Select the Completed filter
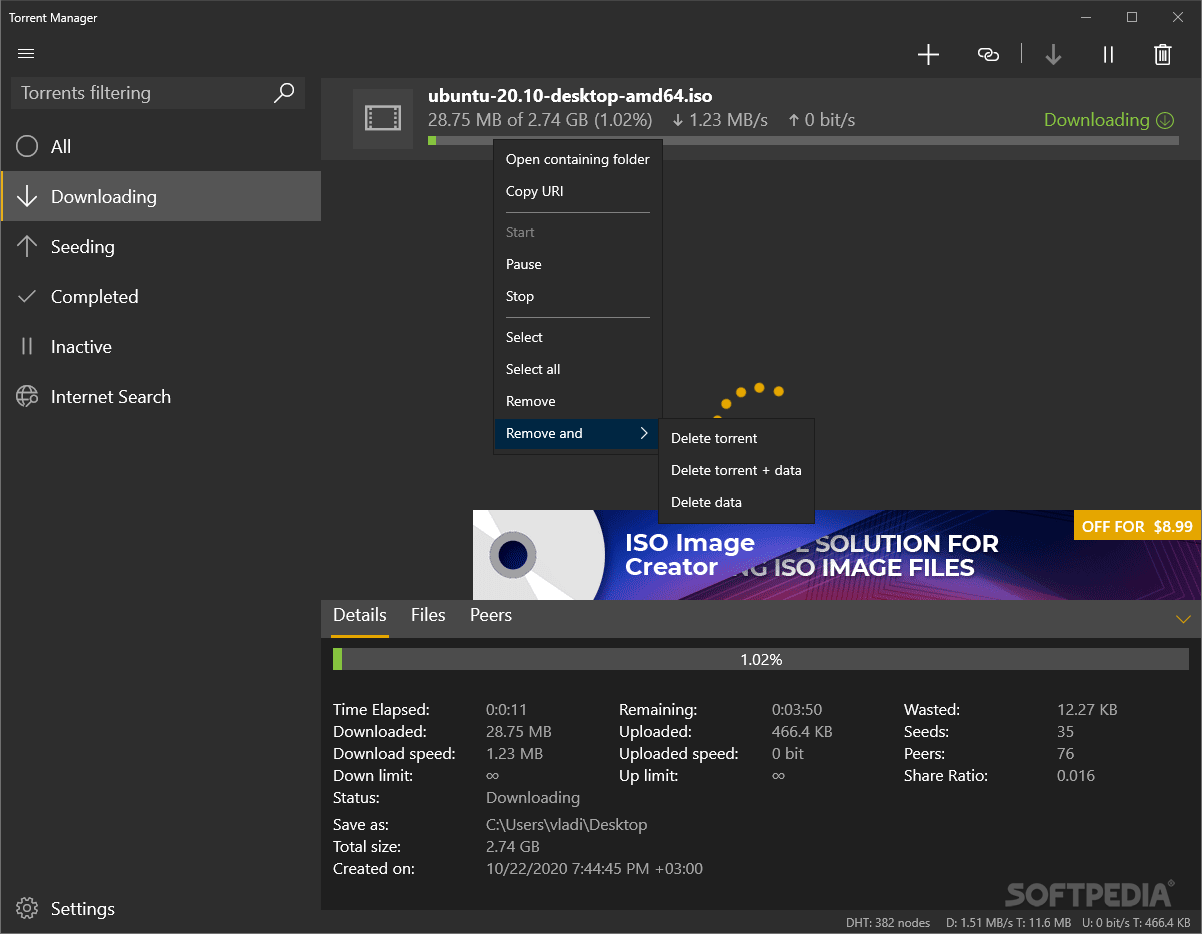The width and height of the screenshot is (1202, 934). 161,297
